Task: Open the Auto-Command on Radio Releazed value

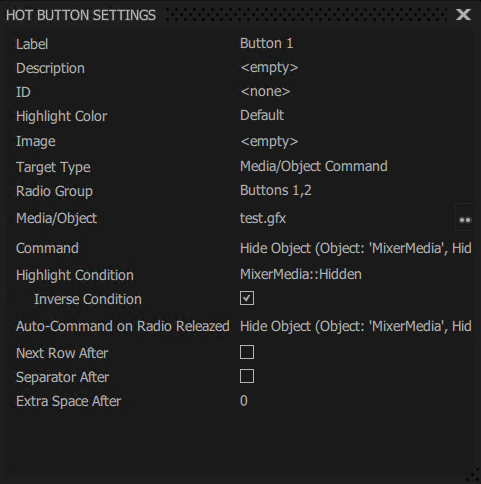Action: [x=356, y=326]
